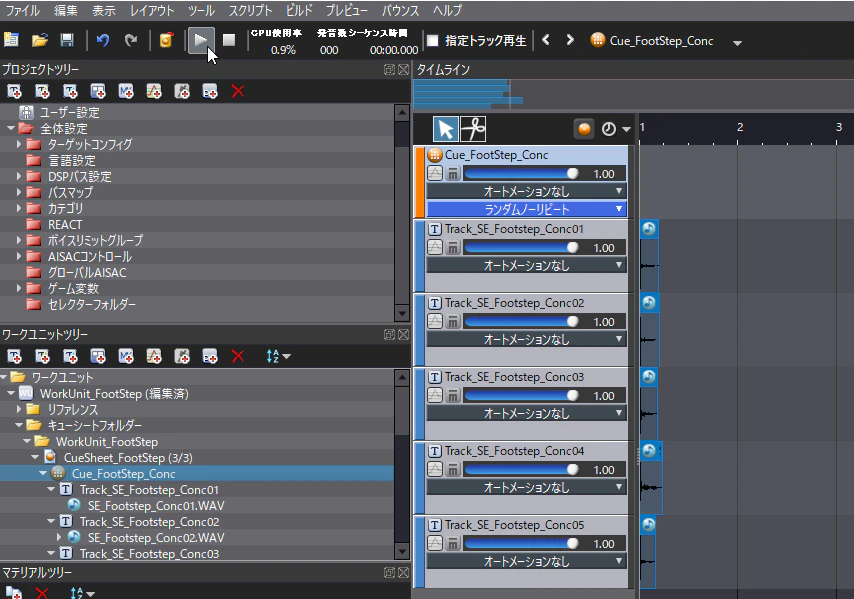Expand the ターゲットコンフィグ folder
This screenshot has height=599, width=854.
[x=19, y=144]
